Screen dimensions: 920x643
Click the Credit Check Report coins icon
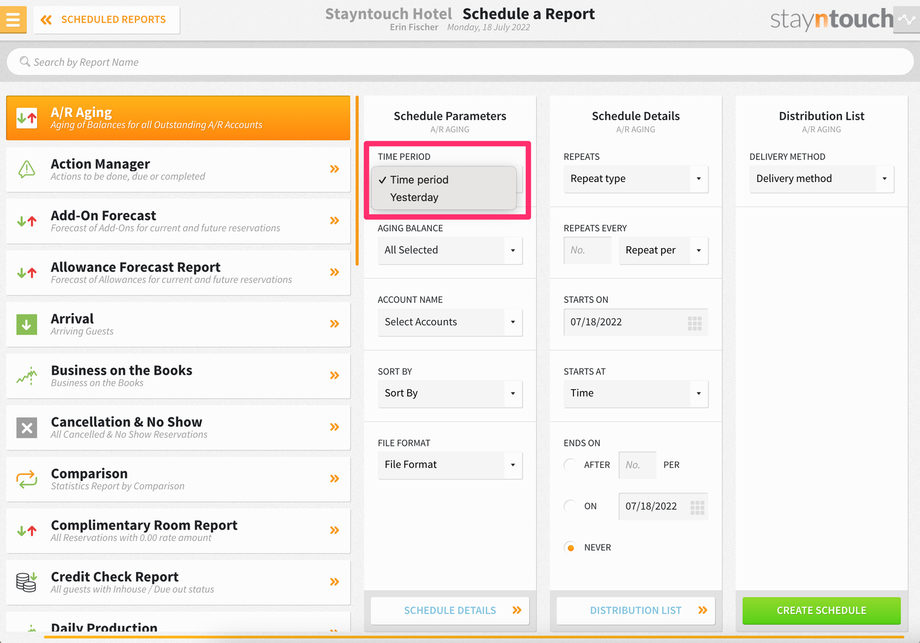pos(26,582)
